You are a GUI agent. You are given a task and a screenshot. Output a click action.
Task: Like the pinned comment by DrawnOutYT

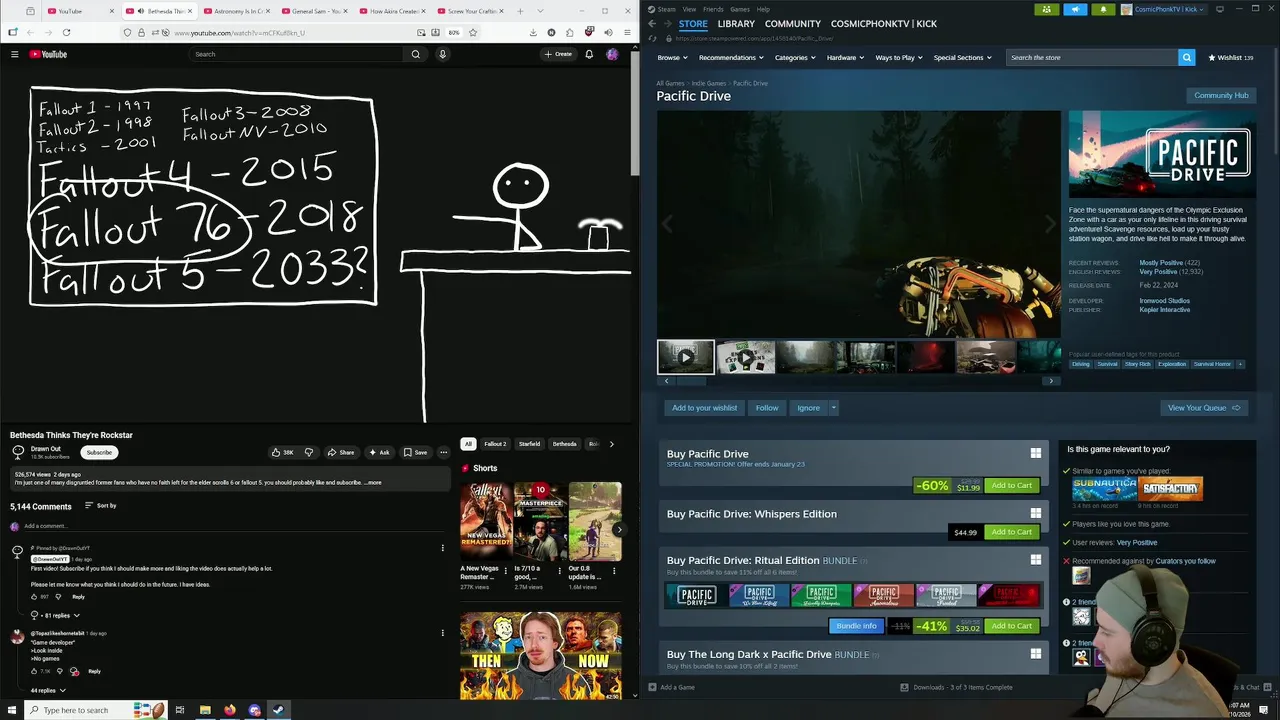tap(34, 596)
